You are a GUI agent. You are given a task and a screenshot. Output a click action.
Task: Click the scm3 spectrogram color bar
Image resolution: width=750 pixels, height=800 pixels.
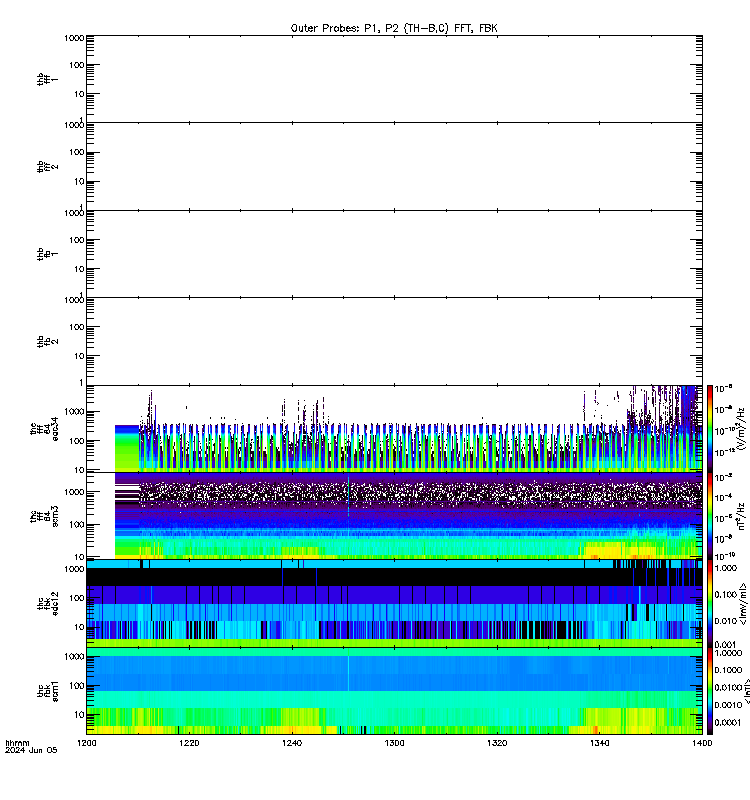tap(710, 515)
